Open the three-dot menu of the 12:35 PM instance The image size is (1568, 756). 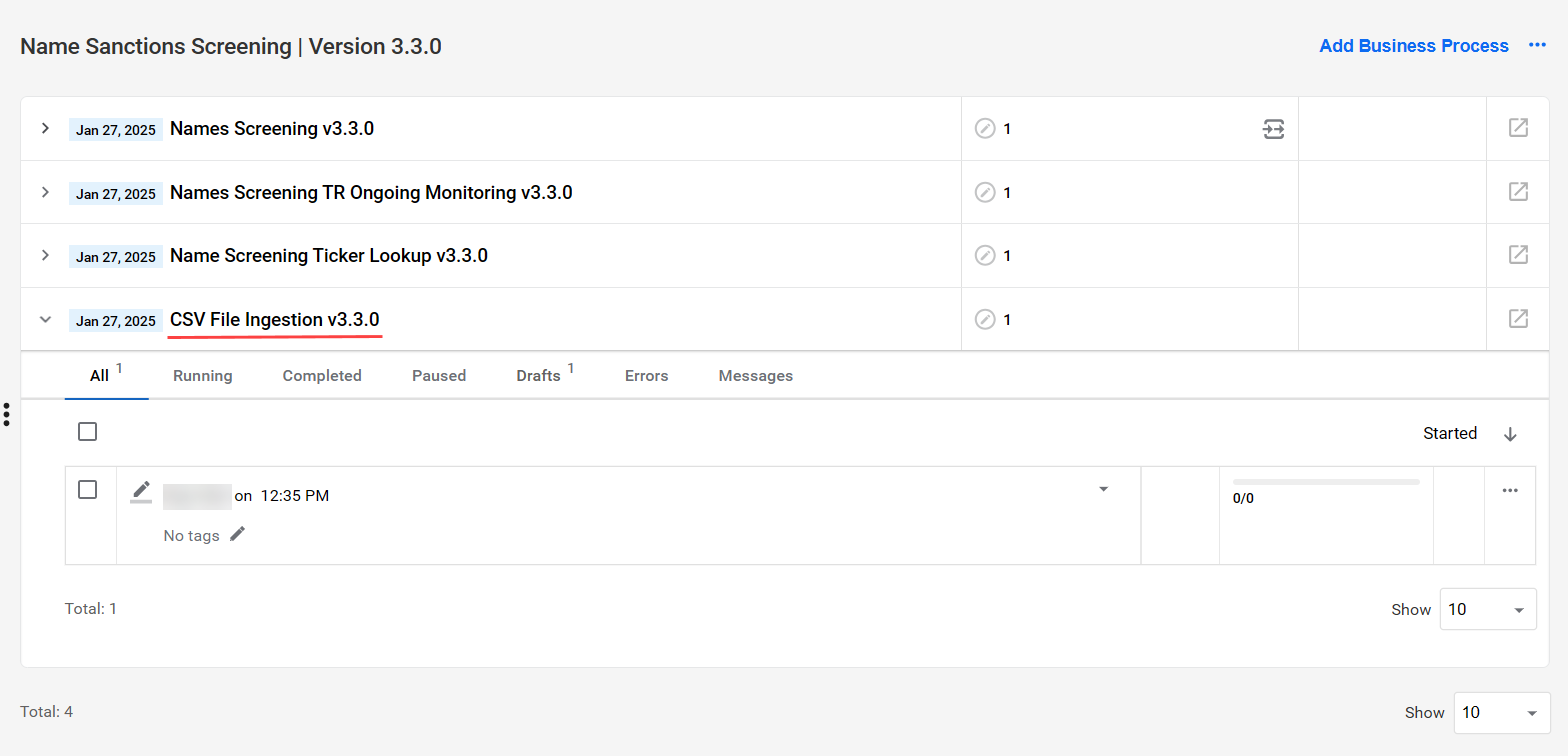coord(1510,490)
